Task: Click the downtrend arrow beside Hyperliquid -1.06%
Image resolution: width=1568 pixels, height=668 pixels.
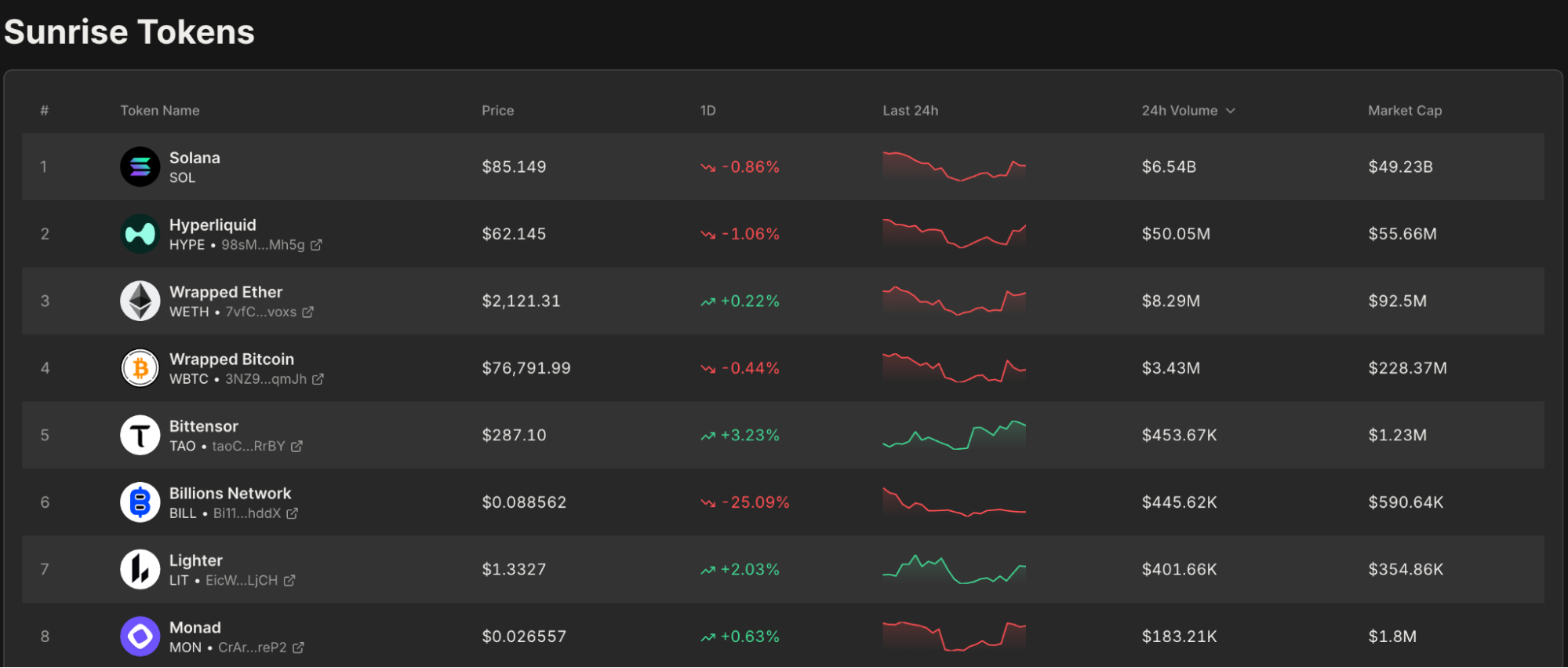Action: coord(708,234)
